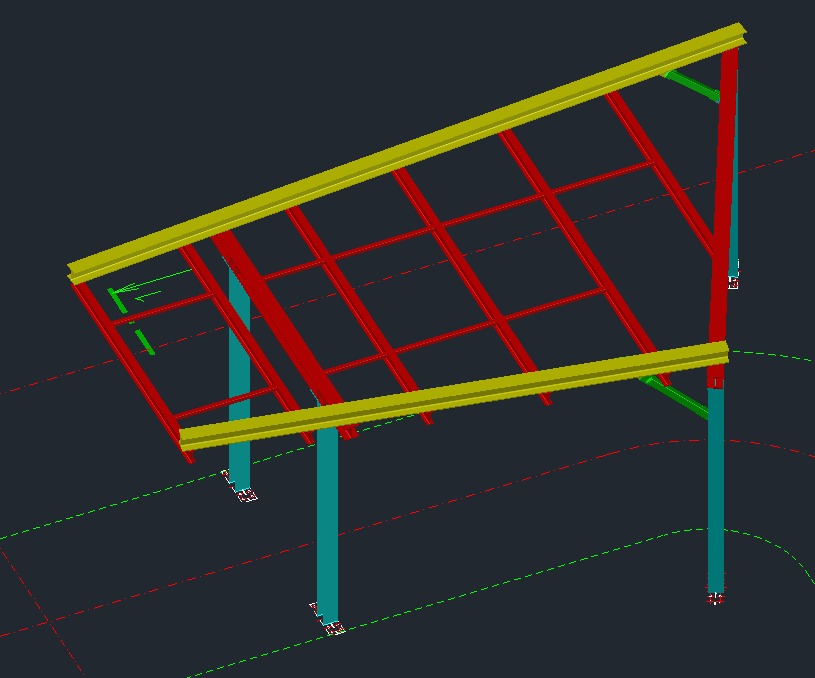Select the left rear teal column
This screenshot has width=815, height=678.
pyautogui.click(x=239, y=400)
